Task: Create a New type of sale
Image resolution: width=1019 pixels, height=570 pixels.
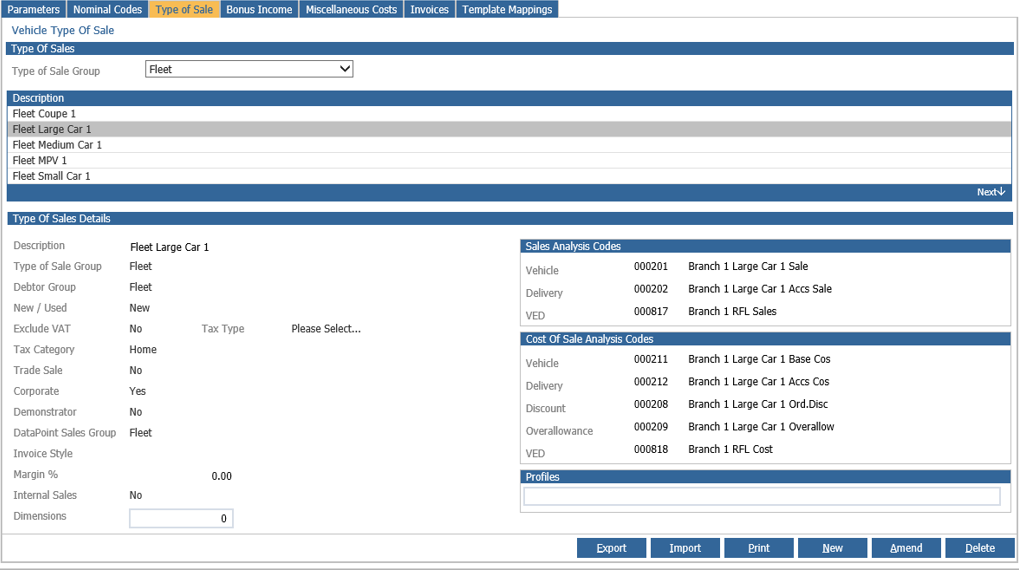Action: (832, 548)
